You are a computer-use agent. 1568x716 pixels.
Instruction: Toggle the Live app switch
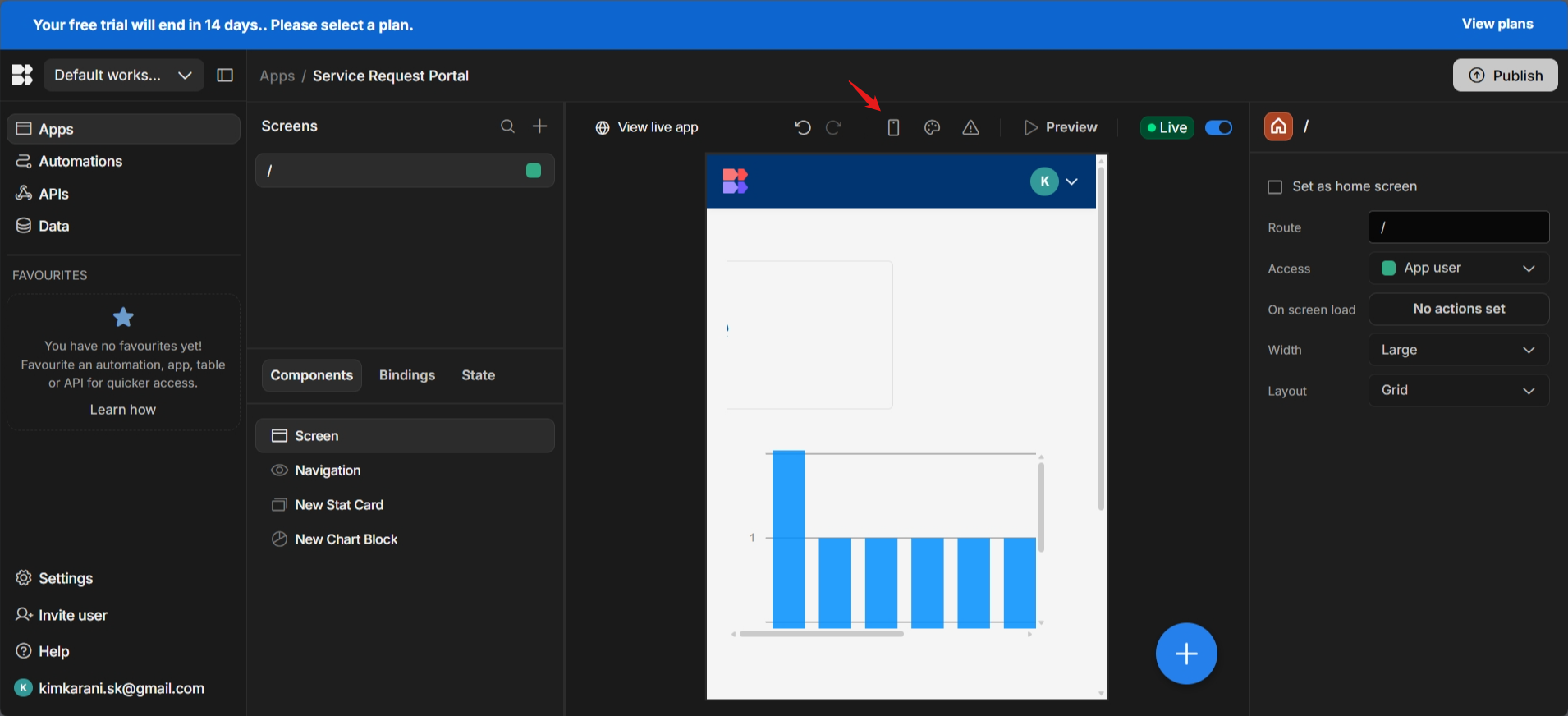click(x=1218, y=127)
